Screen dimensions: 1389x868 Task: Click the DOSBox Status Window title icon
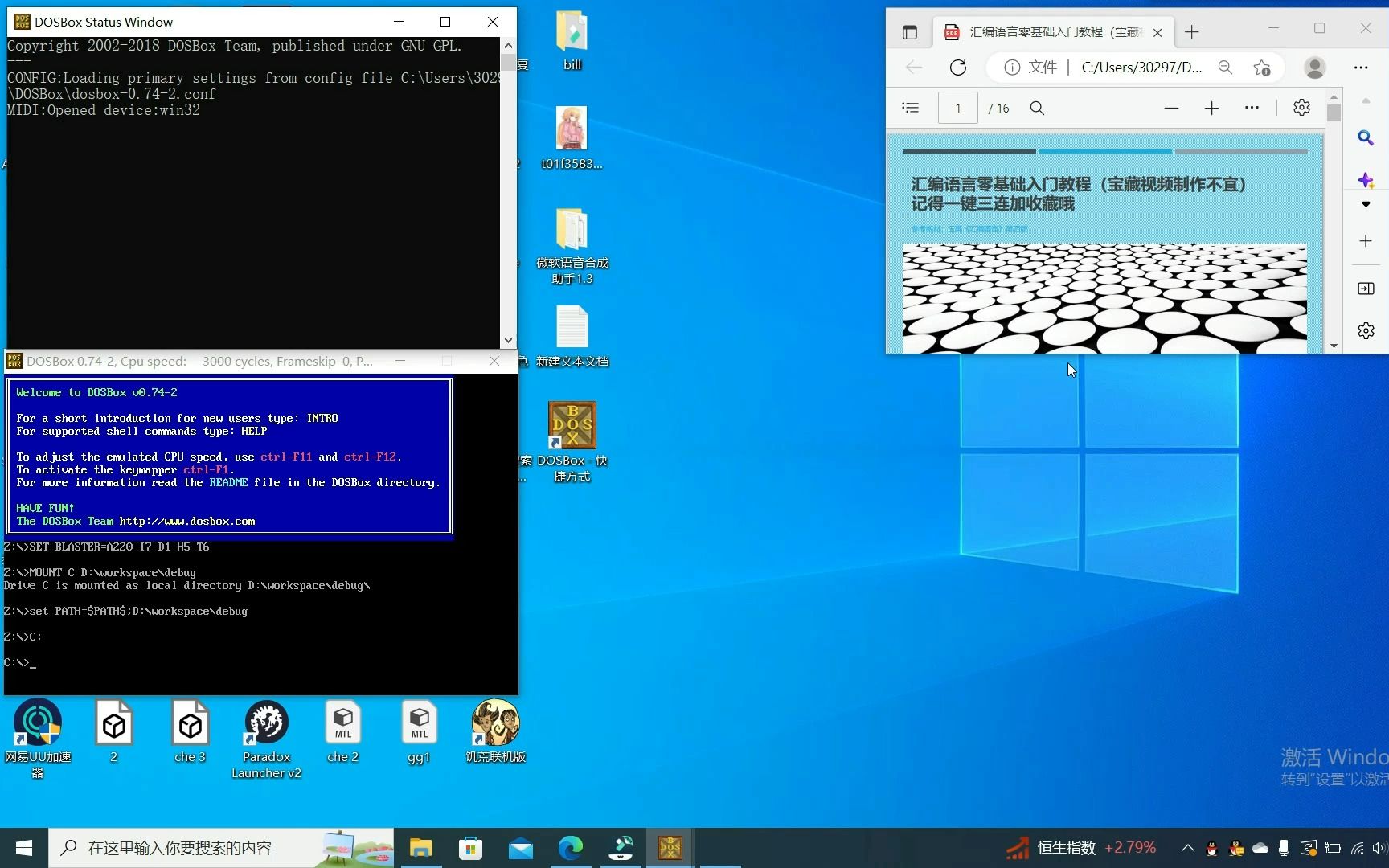(x=22, y=22)
